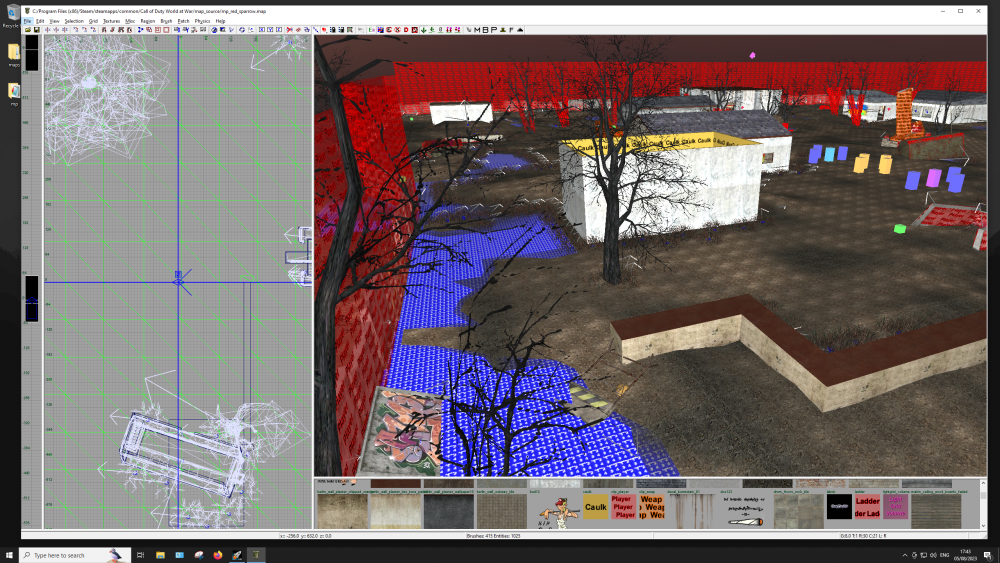Toggle the M toolbar button
The height and width of the screenshot is (563, 1000).
476,29
